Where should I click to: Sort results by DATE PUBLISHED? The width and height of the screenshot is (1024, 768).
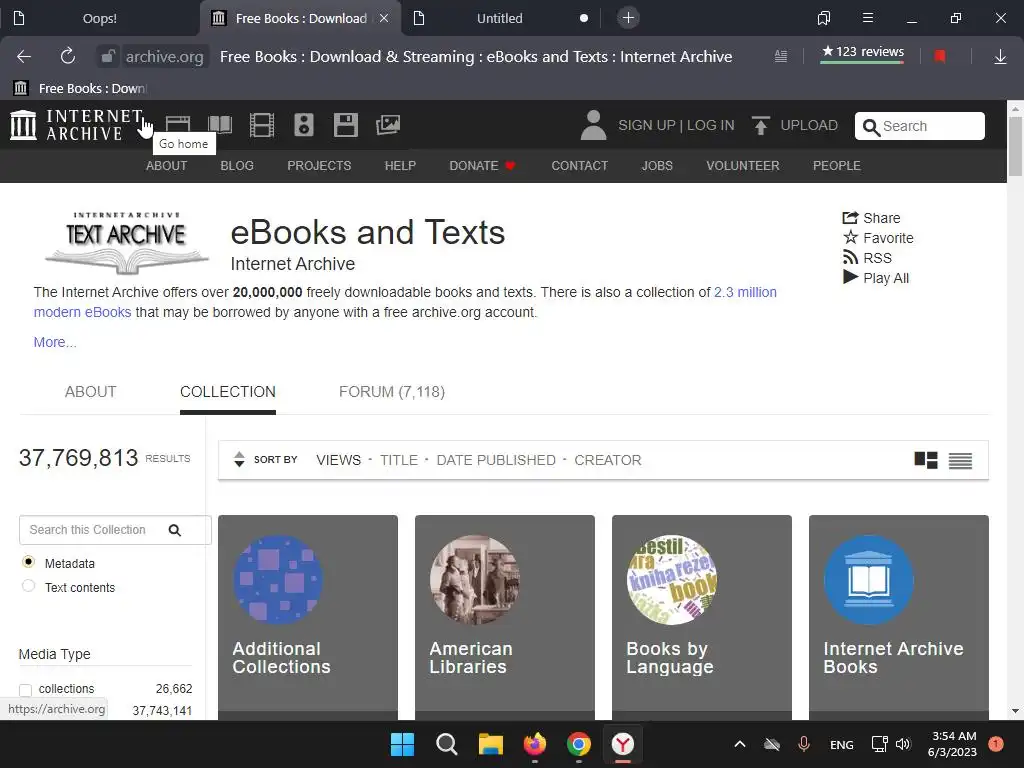point(496,460)
